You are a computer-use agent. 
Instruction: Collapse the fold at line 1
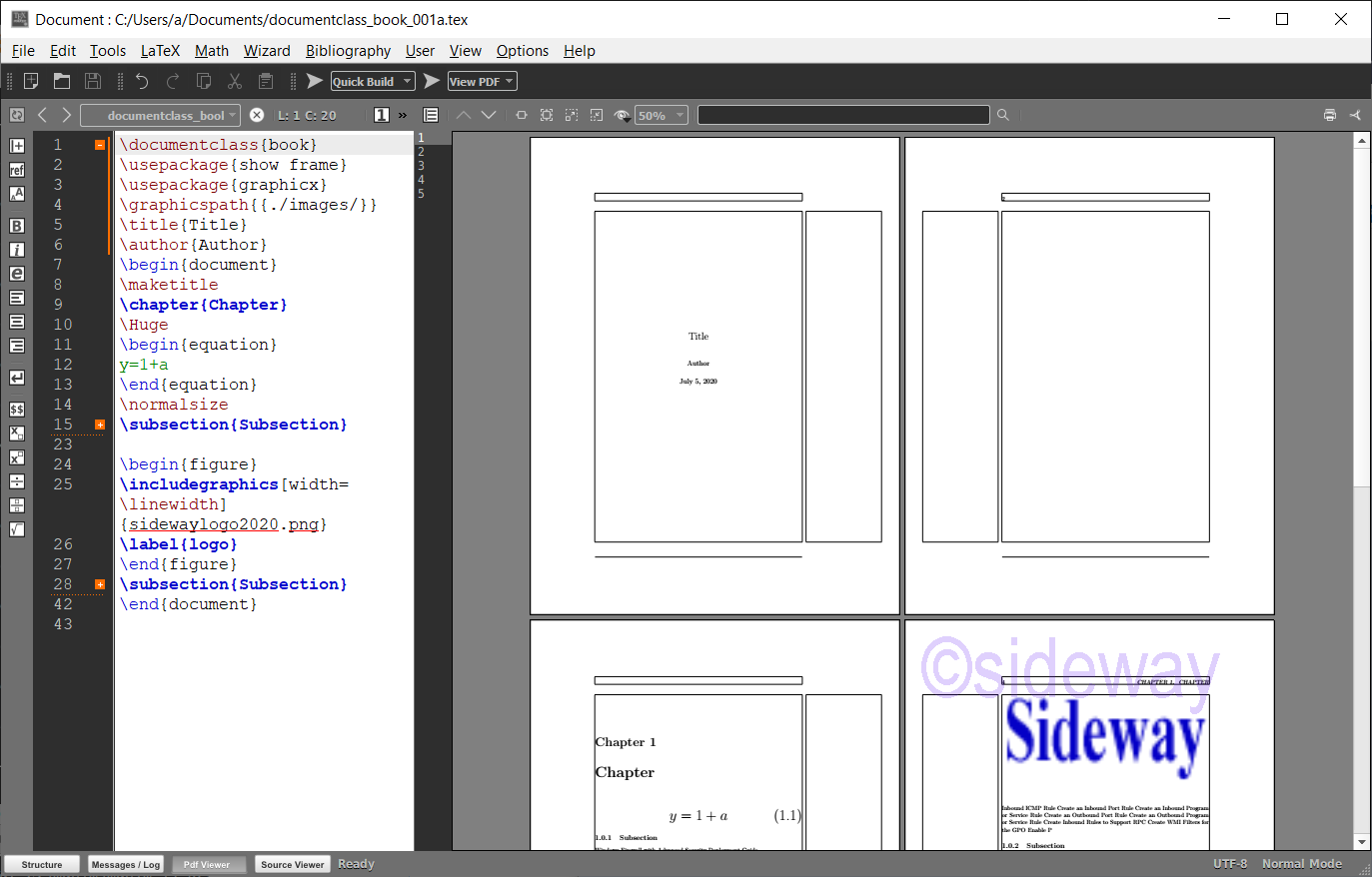coord(100,145)
